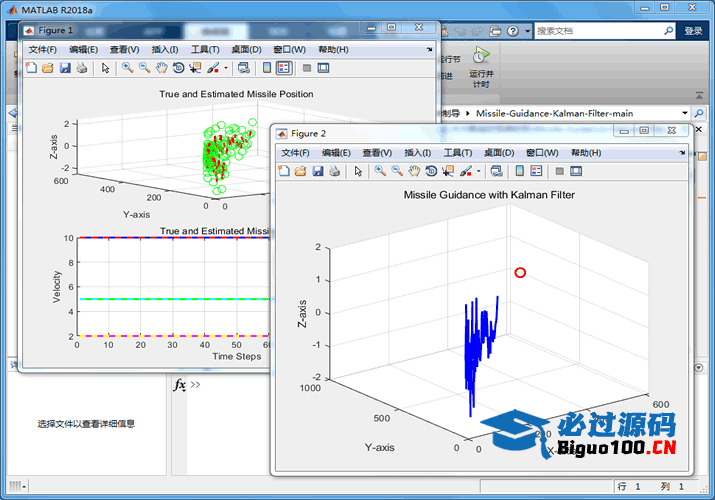Activate Zoom Out tool in Figure 1

click(145, 68)
